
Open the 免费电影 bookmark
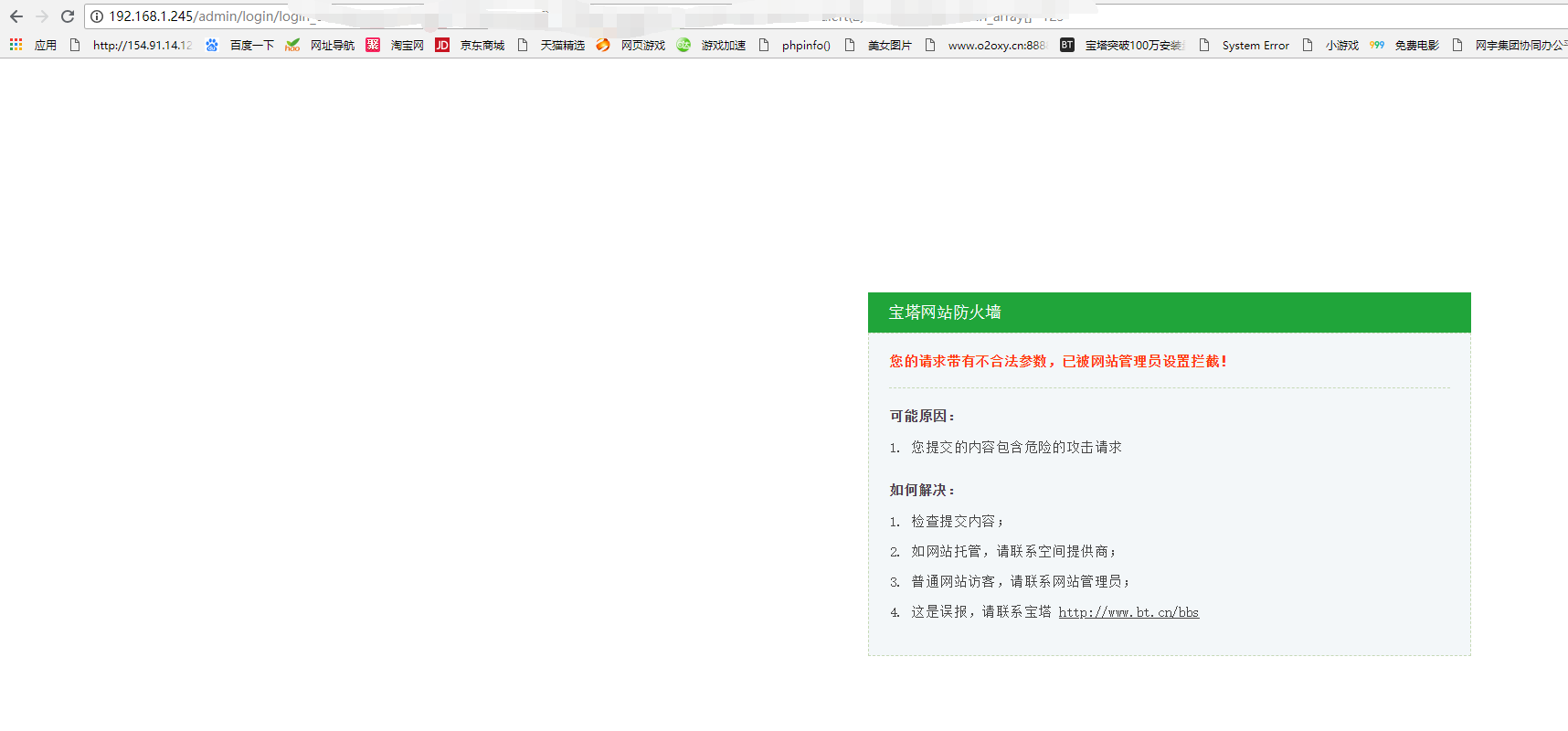click(x=1417, y=45)
